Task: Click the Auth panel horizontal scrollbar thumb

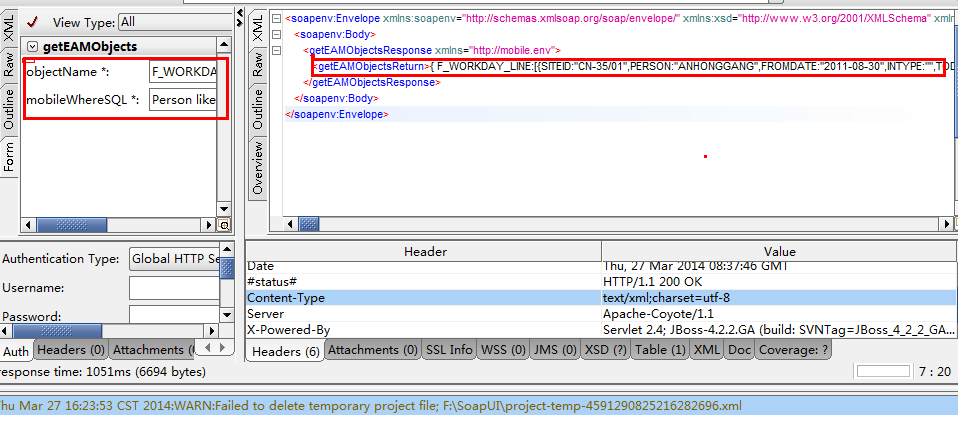Action: tap(57, 331)
